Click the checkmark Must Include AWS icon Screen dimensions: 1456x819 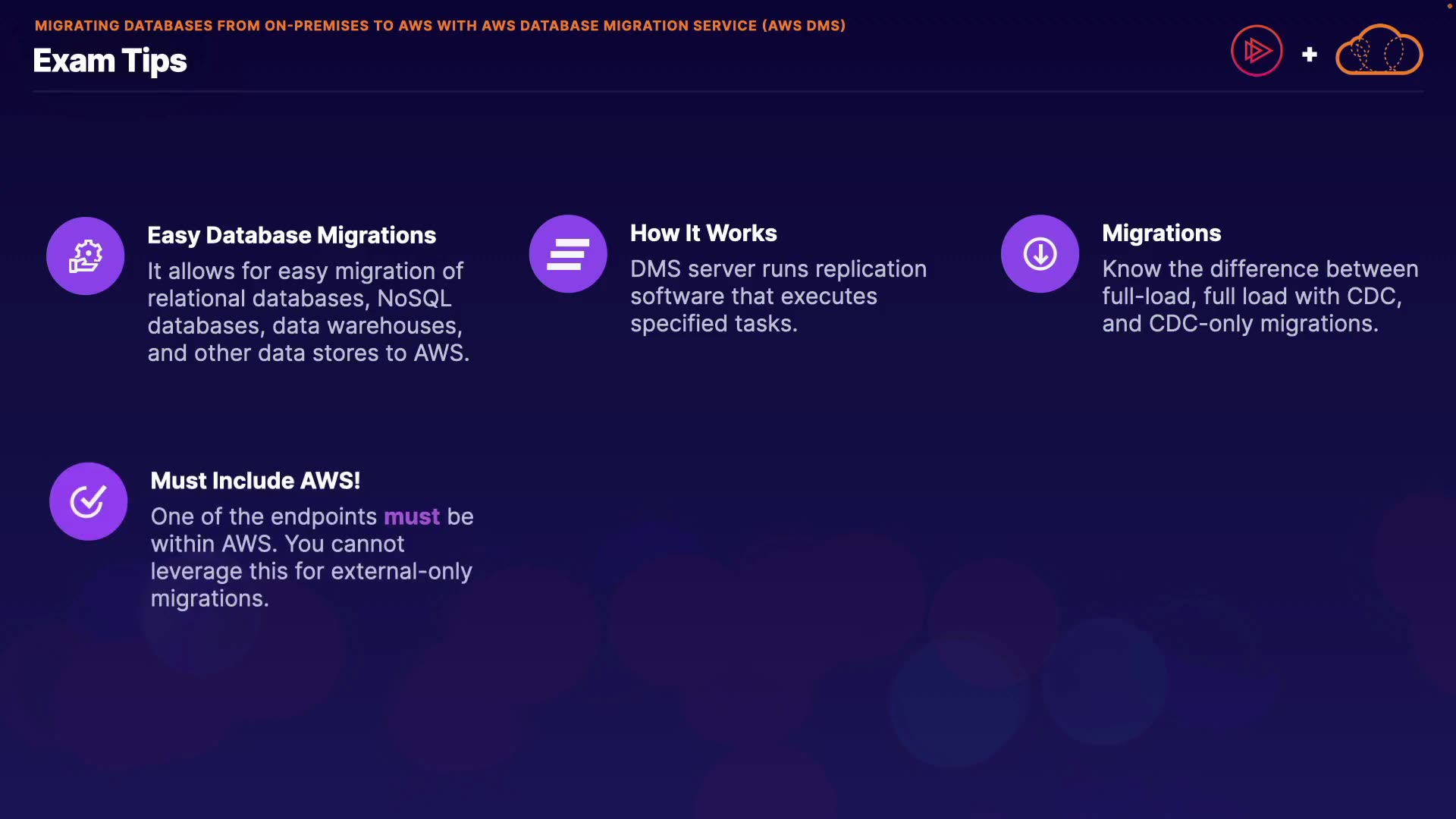tap(88, 501)
